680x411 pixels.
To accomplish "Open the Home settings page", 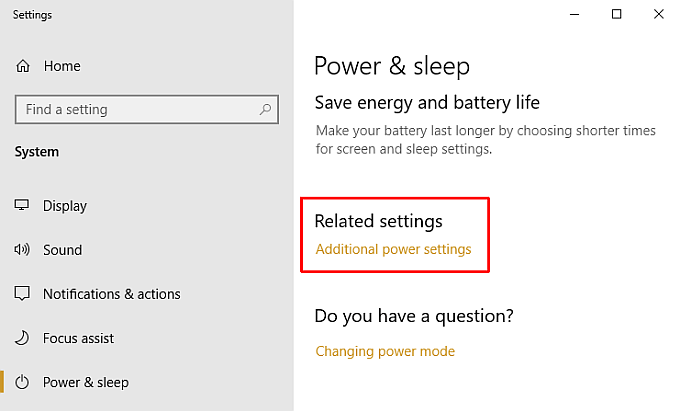I will 61,66.
